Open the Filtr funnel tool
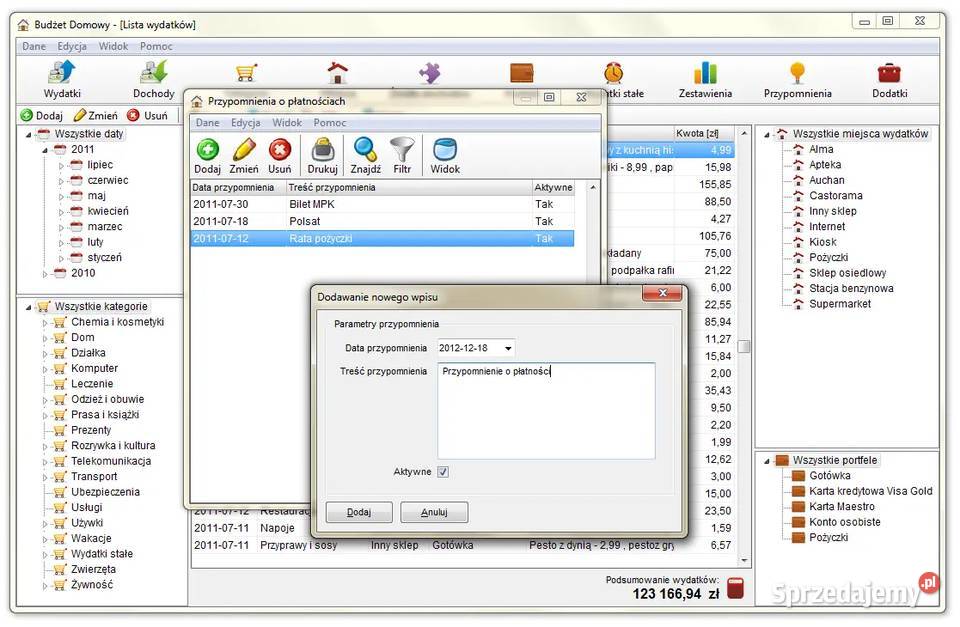This screenshot has width=960, height=627. [x=402, y=155]
